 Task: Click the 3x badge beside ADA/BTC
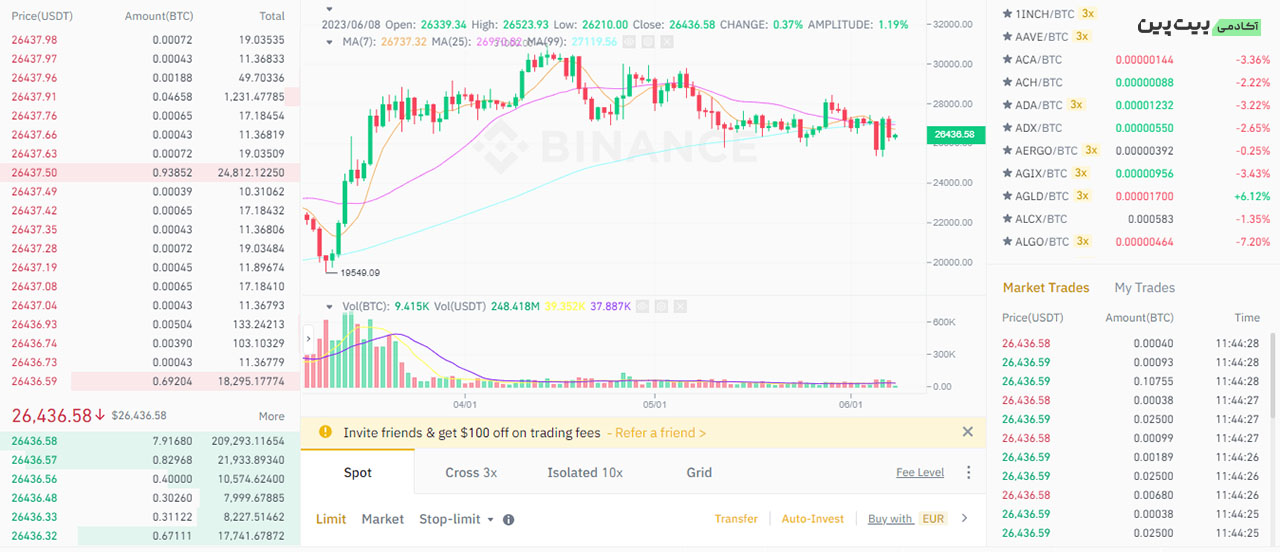click(1076, 105)
